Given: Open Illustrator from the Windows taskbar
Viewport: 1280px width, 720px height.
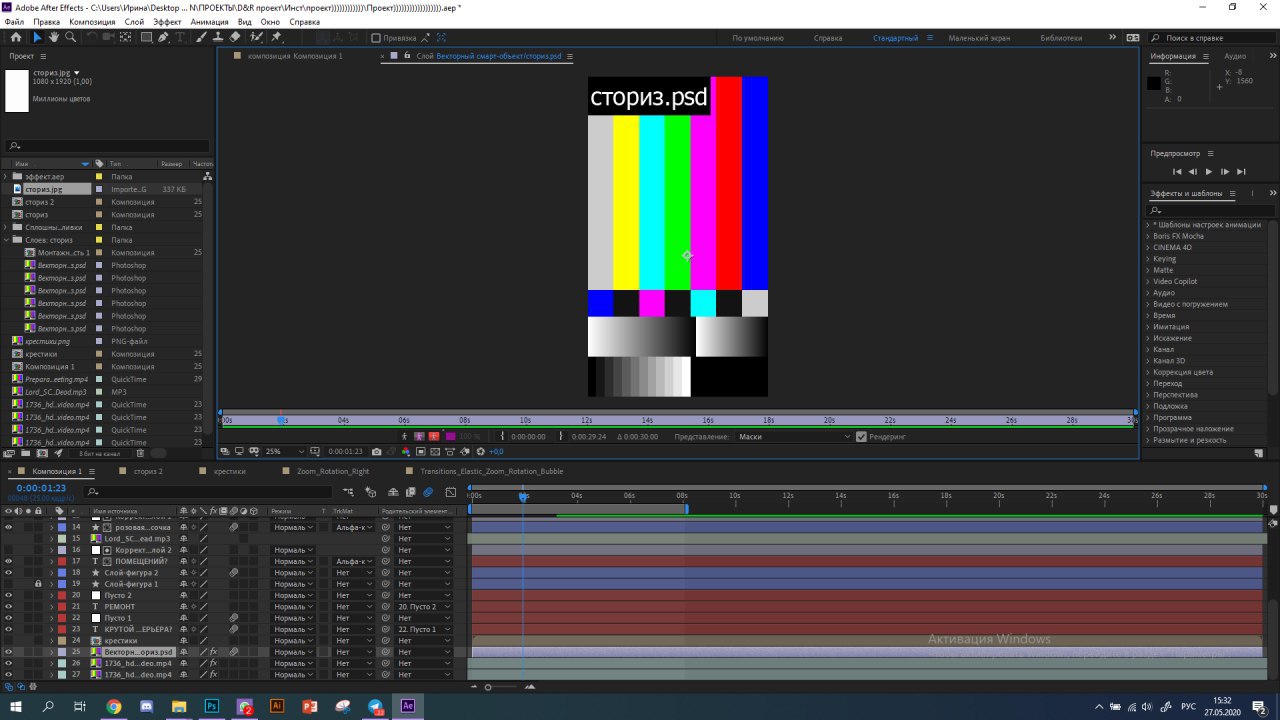Looking at the screenshot, I should coord(277,706).
